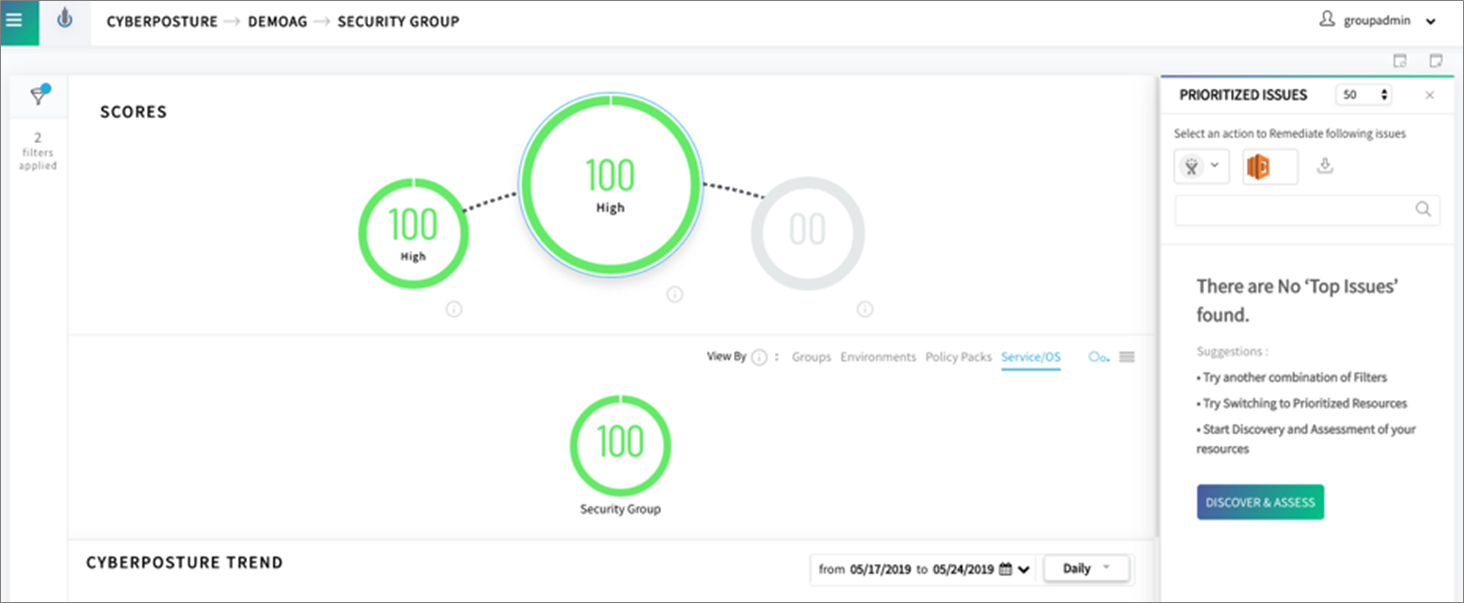Open the hamburger navigation menu
This screenshot has width=1464, height=603.
coord(15,20)
